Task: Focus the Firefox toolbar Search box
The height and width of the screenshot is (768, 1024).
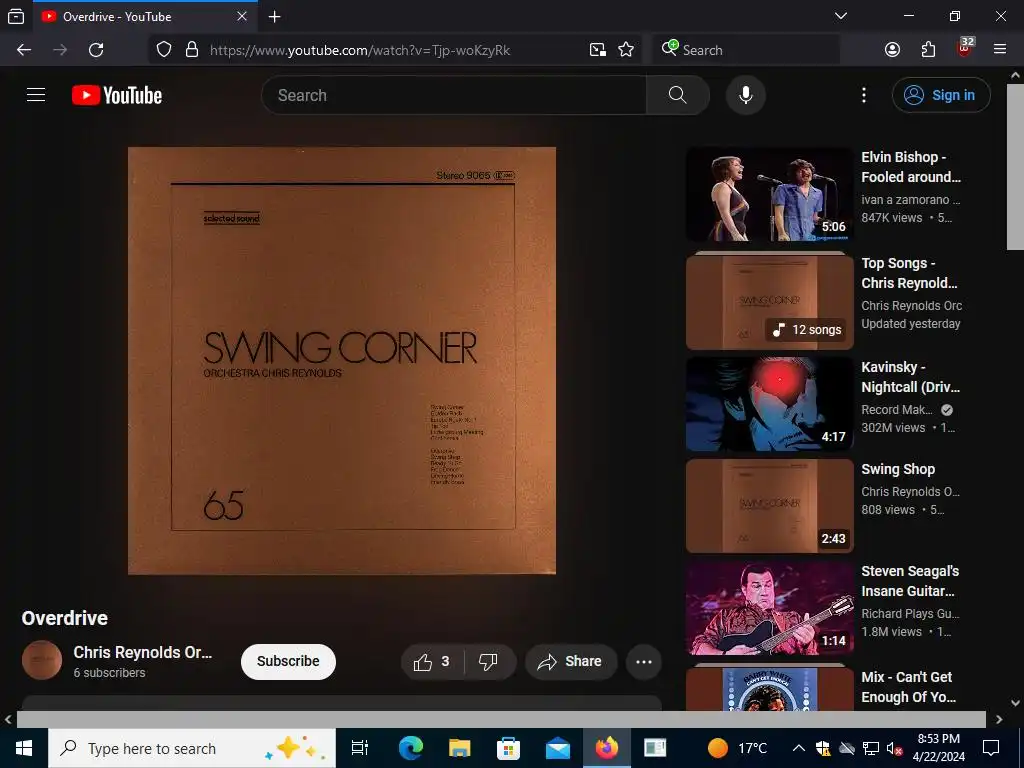Action: [x=745, y=50]
